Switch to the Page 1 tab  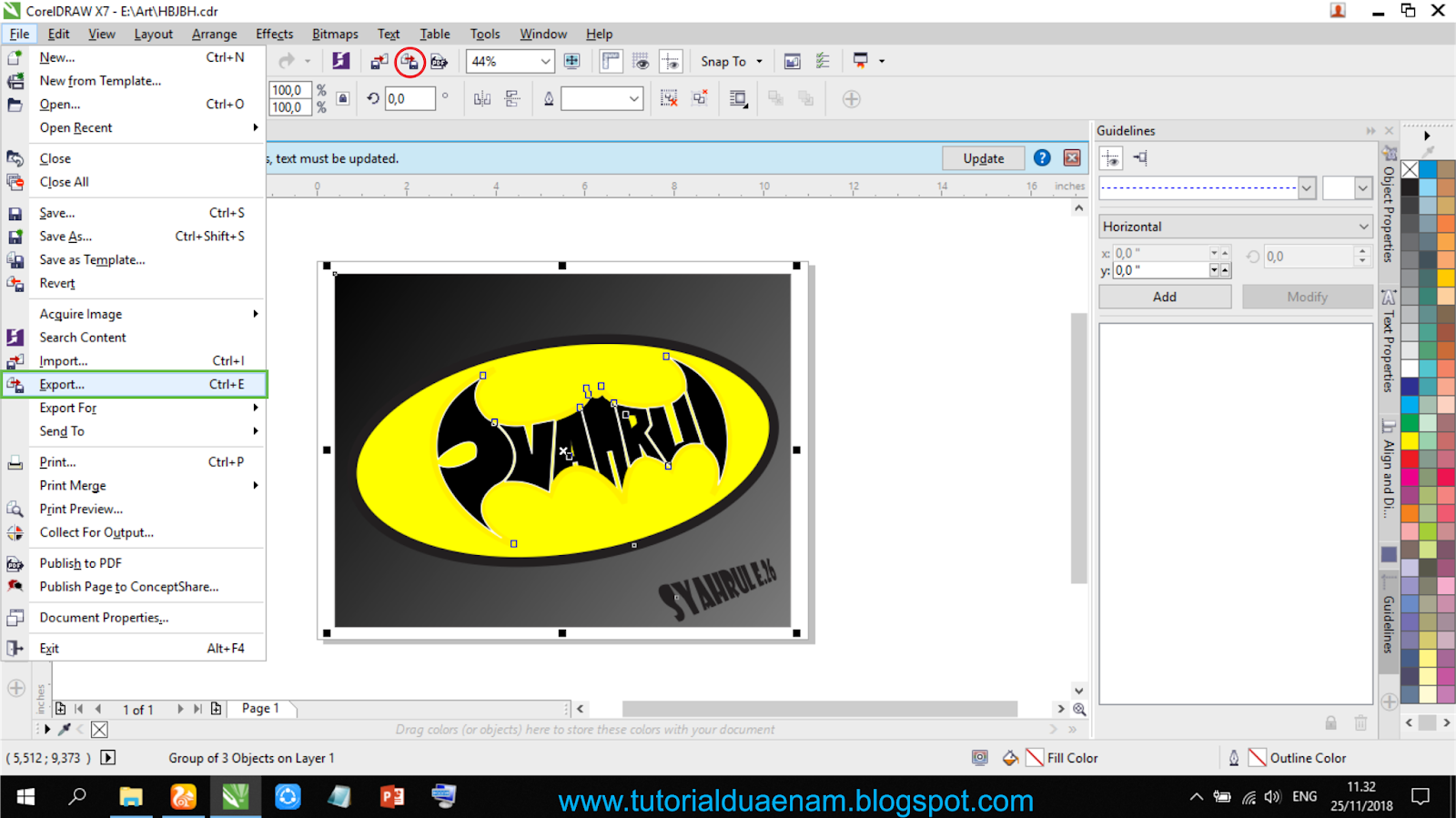pyautogui.click(x=260, y=708)
